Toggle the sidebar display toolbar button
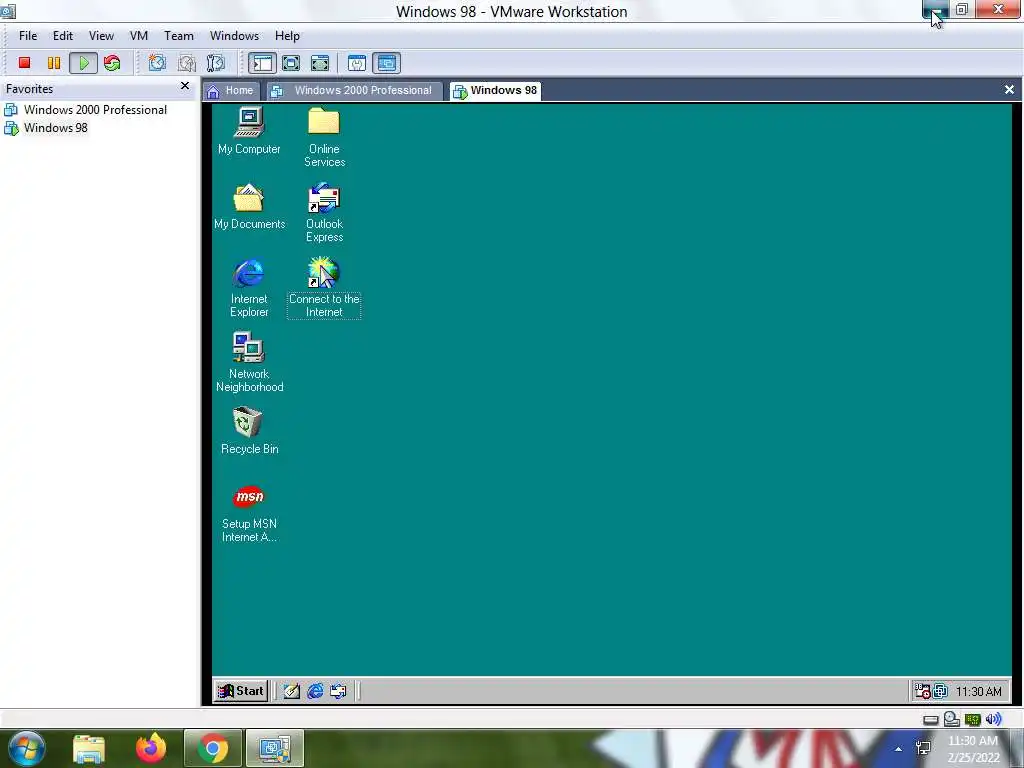The width and height of the screenshot is (1024, 768). point(262,63)
